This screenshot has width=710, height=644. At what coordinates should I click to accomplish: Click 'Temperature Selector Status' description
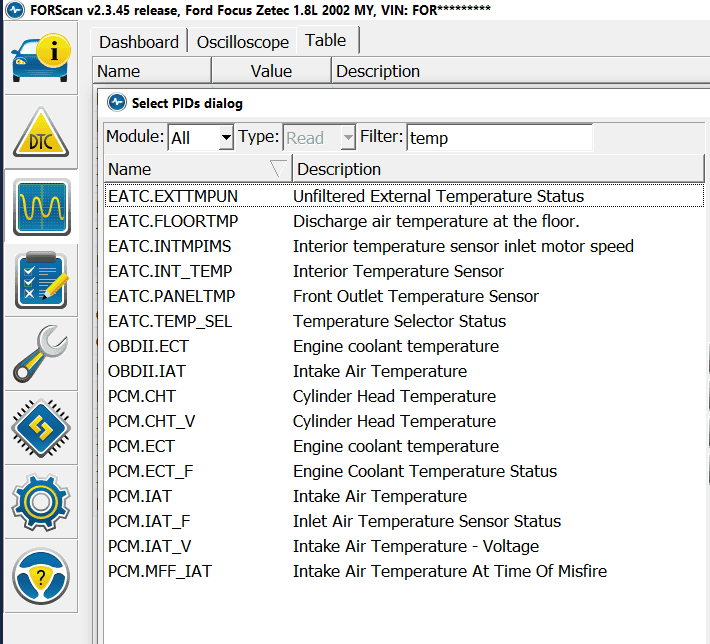[399, 321]
